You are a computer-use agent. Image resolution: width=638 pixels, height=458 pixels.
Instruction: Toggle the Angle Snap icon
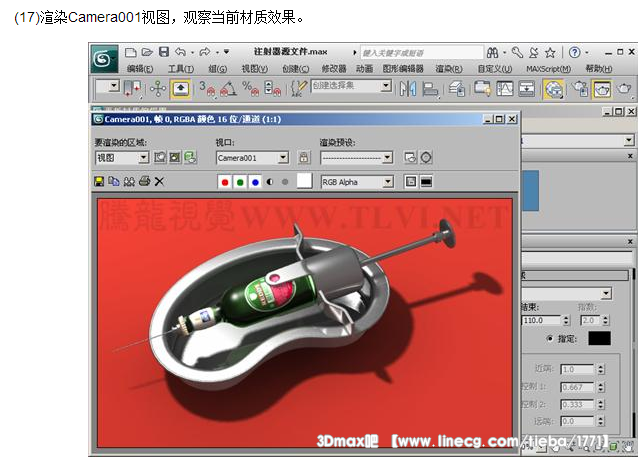(229, 88)
